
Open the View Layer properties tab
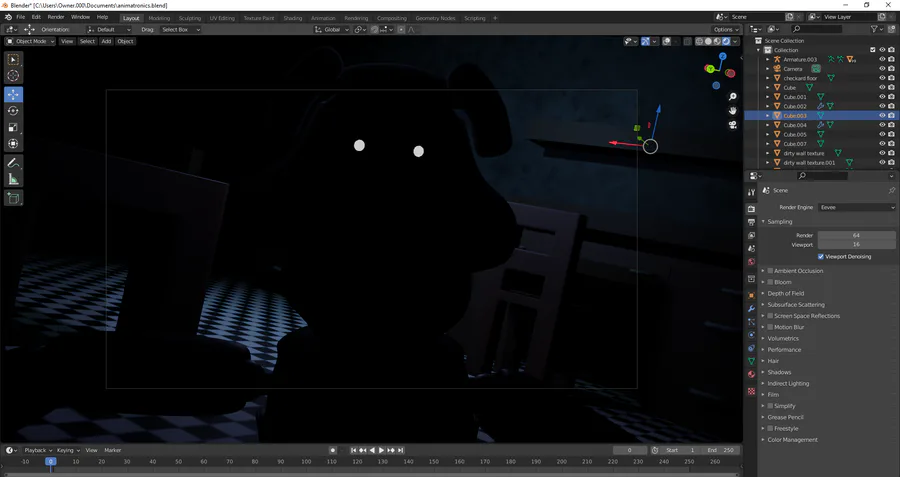(751, 235)
